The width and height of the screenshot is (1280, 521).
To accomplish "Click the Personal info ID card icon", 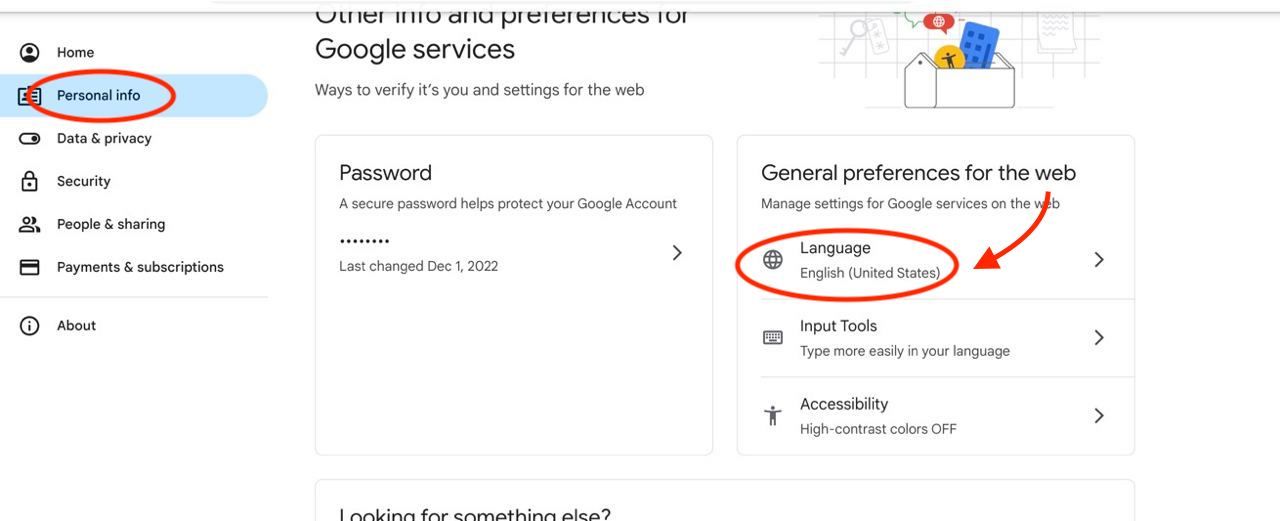I will (x=30, y=96).
